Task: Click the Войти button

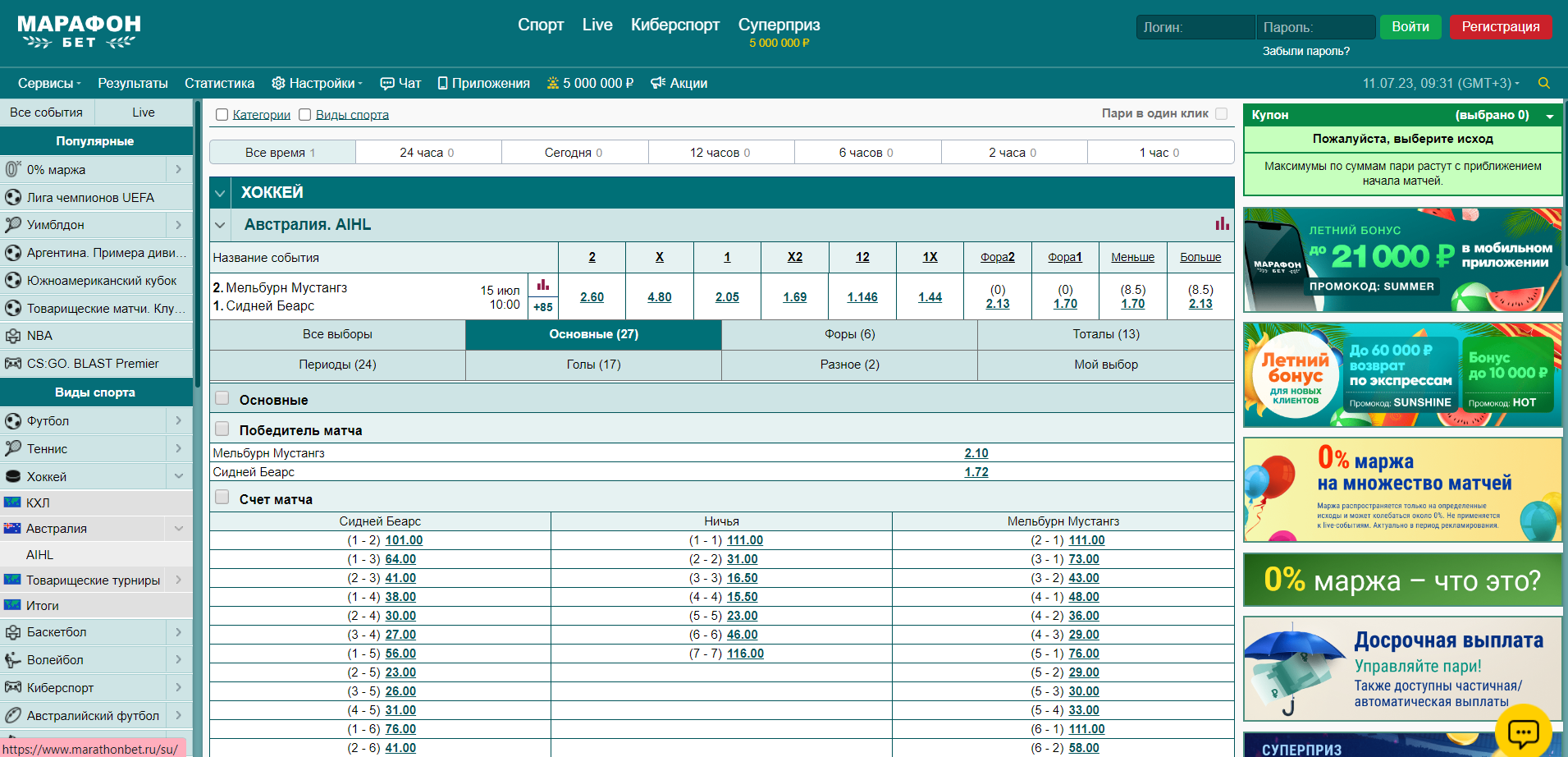Action: [1410, 26]
